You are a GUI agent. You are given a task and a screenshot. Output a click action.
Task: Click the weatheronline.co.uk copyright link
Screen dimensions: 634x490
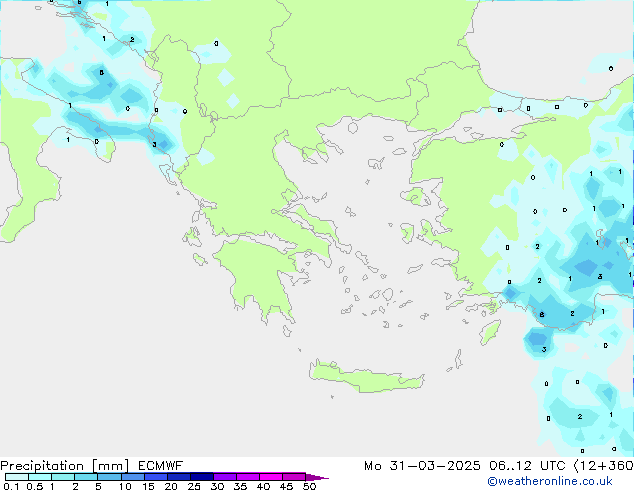[x=565, y=482]
